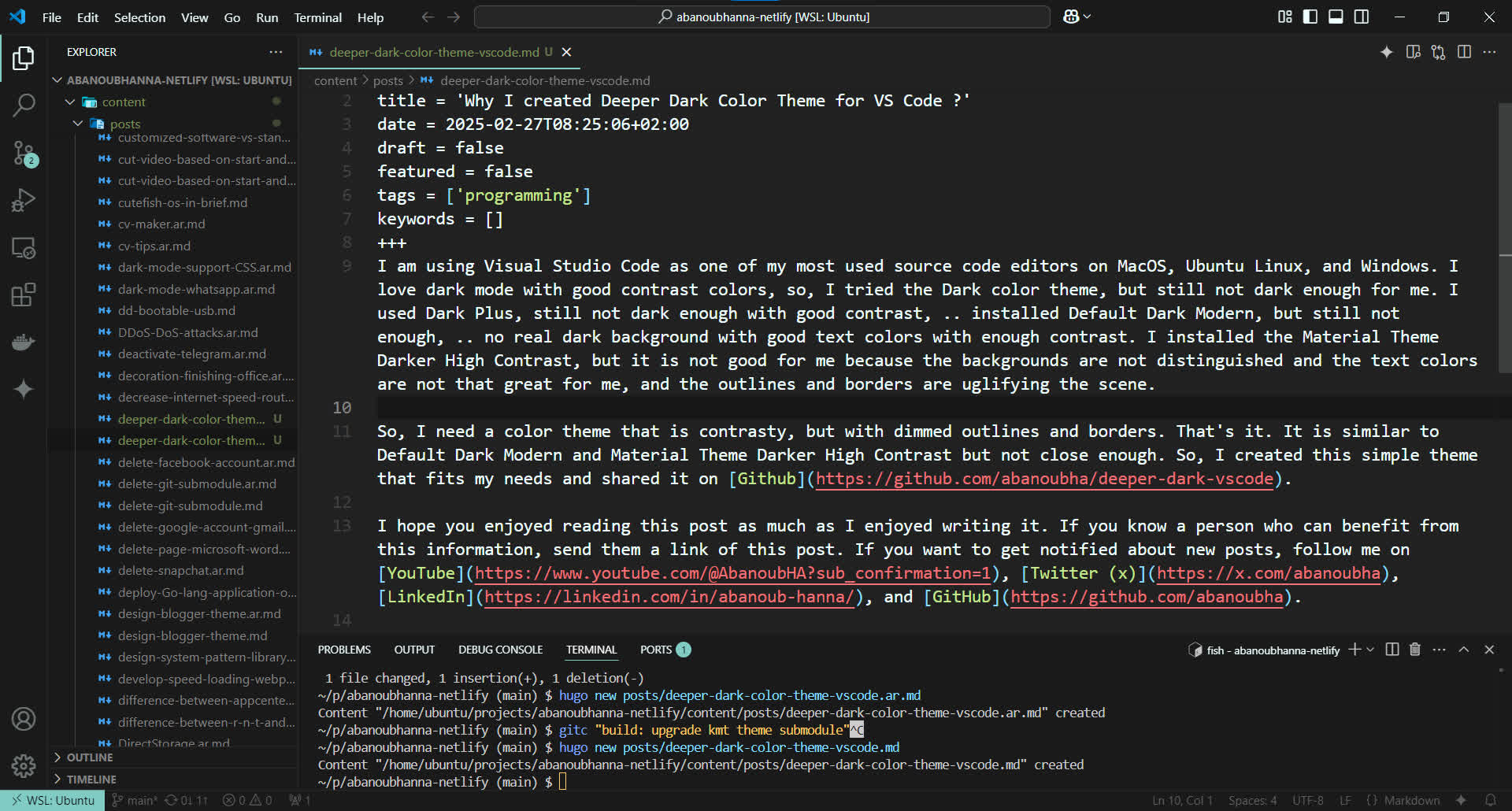Toggle the primary side bar layout button
The height and width of the screenshot is (811, 1512).
point(1310,17)
